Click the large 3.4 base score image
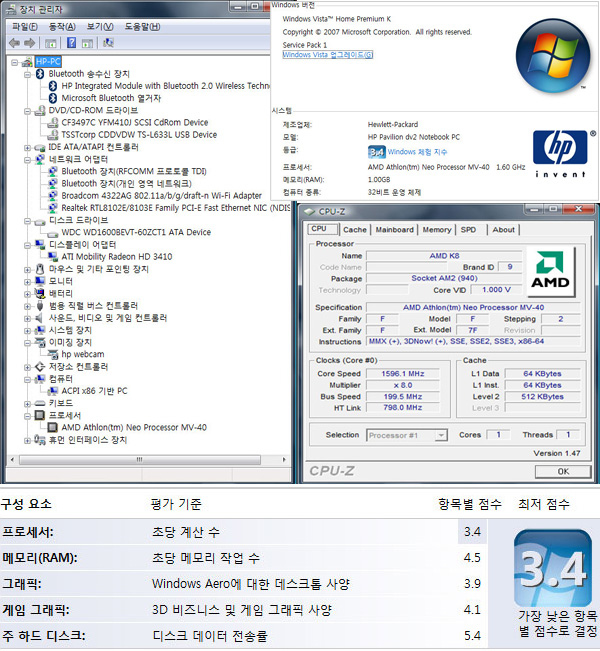This screenshot has width=600, height=651. coord(553,568)
